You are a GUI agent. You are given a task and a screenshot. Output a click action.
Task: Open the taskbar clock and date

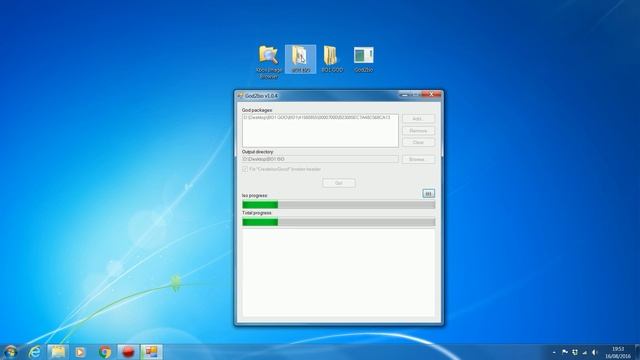point(618,352)
